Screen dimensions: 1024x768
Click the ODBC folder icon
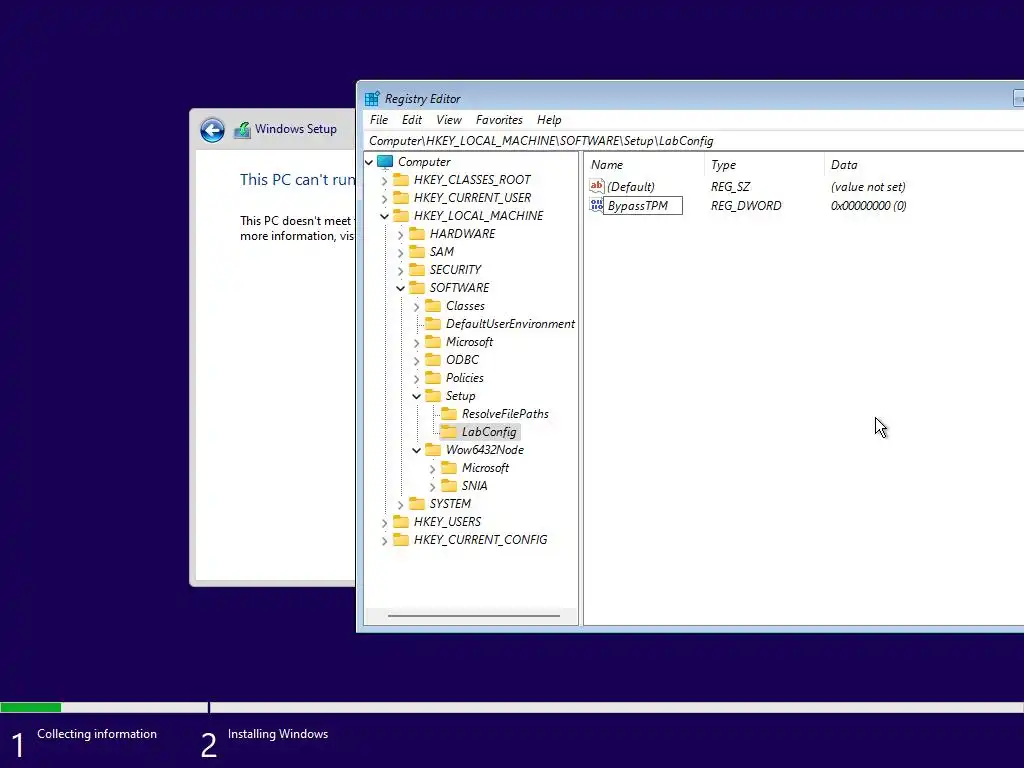pyautogui.click(x=433, y=360)
